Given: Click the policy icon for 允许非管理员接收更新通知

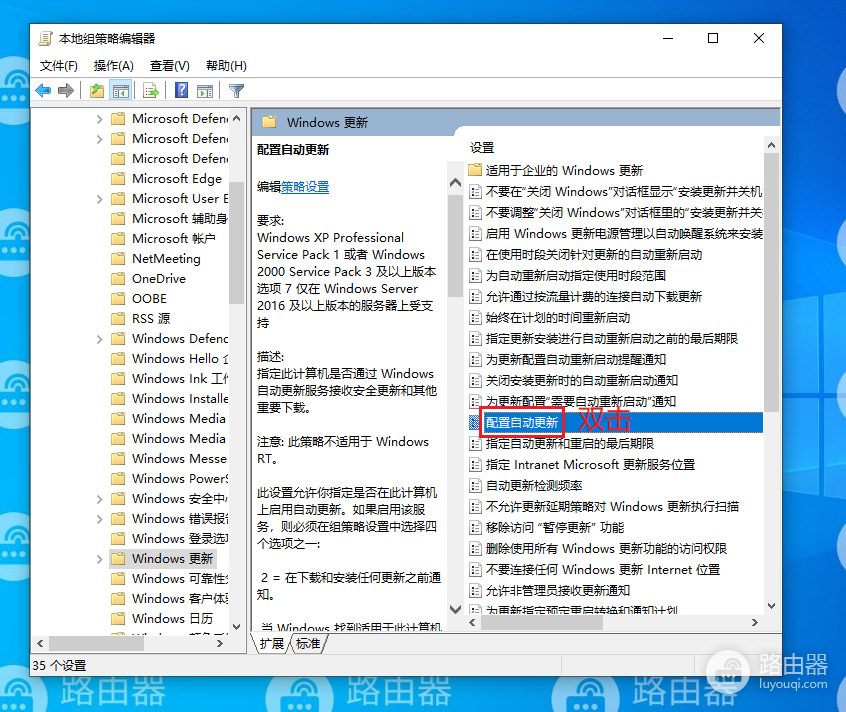Looking at the screenshot, I should (475, 591).
